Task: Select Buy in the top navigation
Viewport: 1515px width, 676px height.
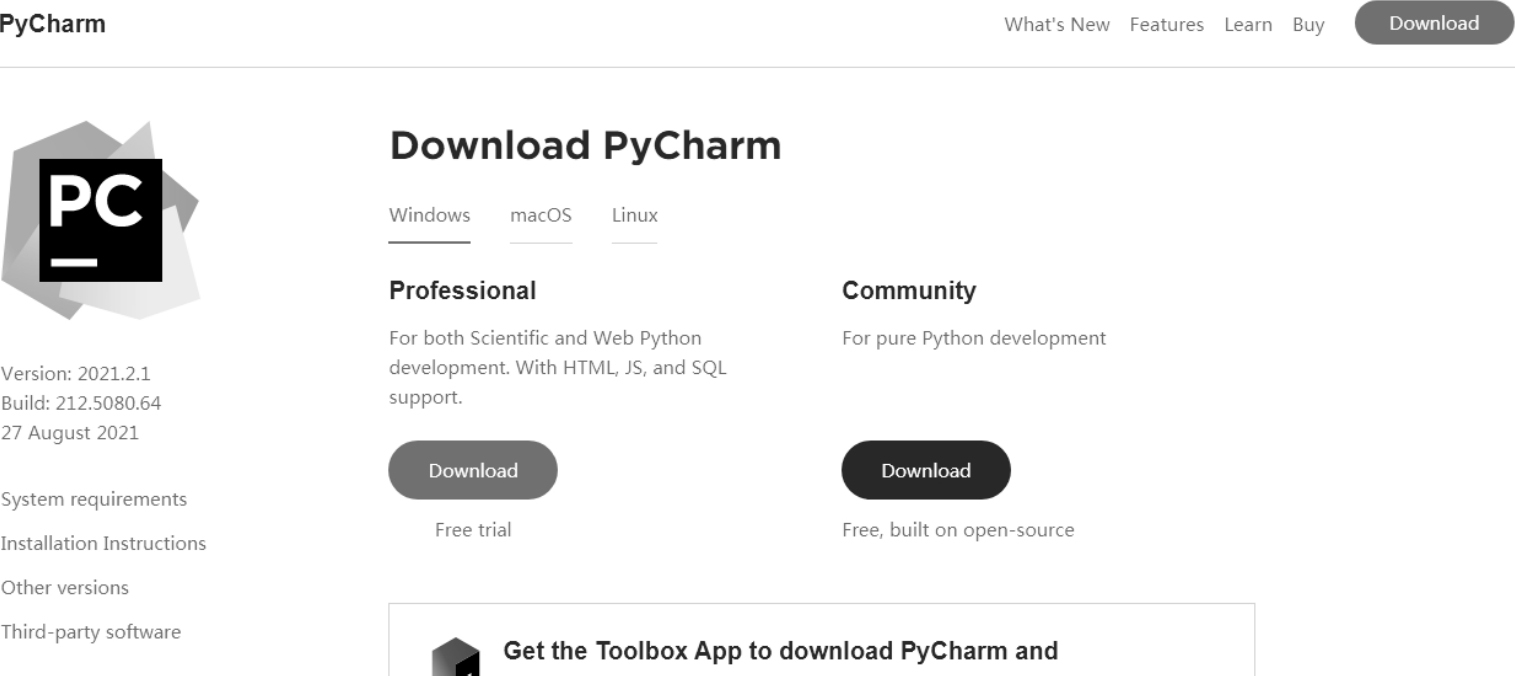Action: point(1307,25)
